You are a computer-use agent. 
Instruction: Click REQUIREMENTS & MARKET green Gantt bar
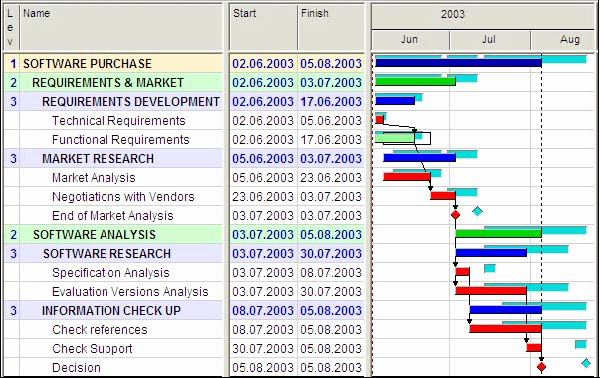pyautogui.click(x=416, y=81)
